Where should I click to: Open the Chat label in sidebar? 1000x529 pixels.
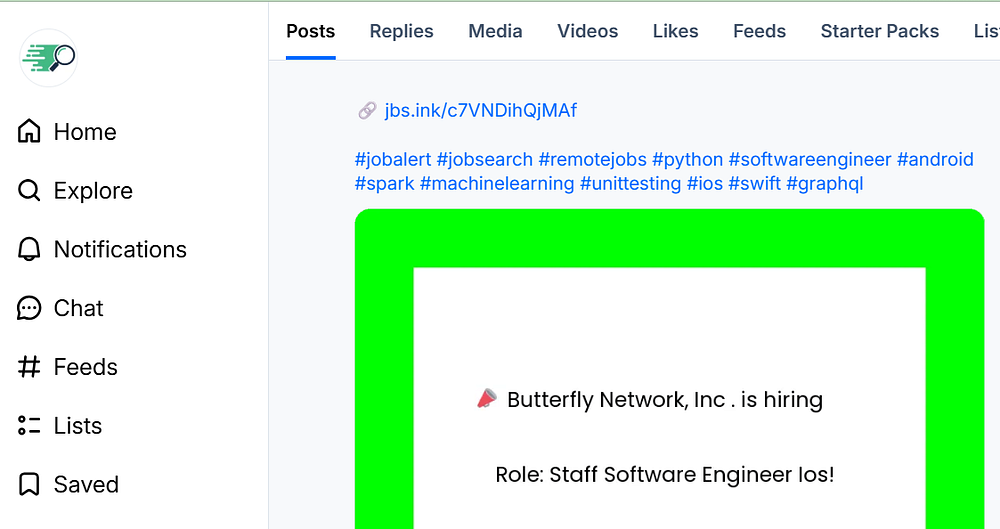point(78,308)
